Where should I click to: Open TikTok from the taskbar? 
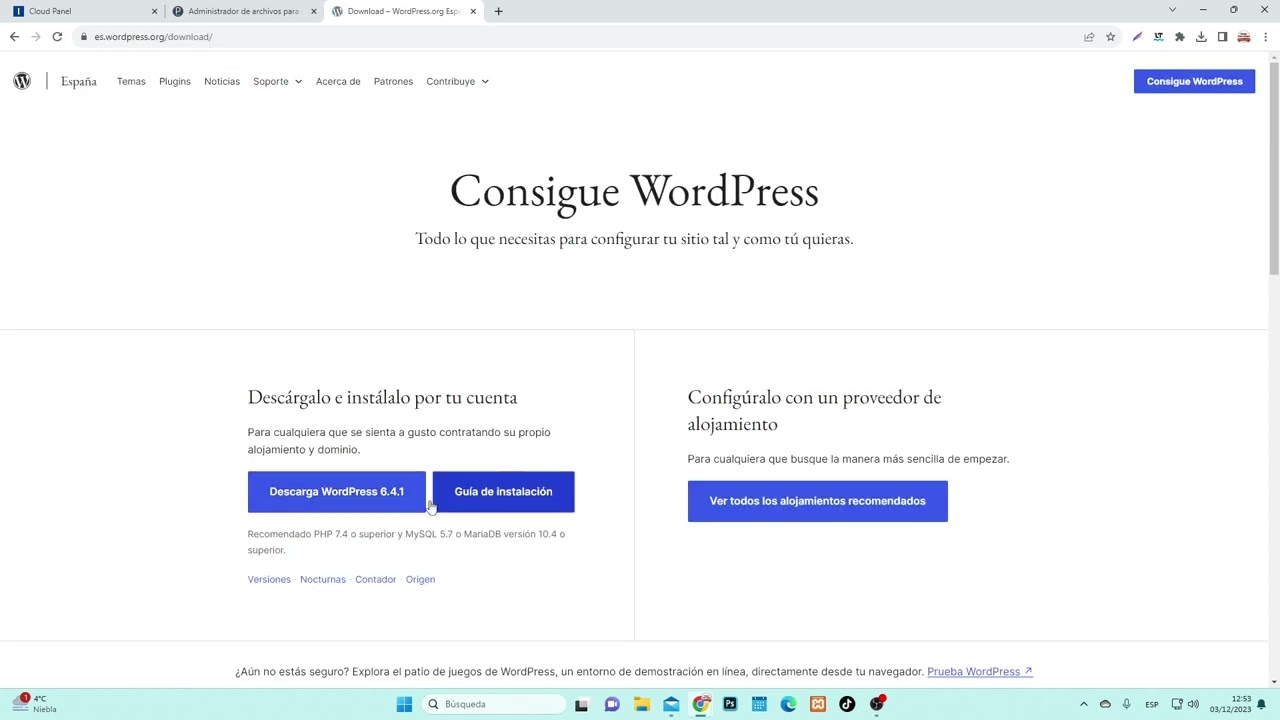[x=847, y=704]
